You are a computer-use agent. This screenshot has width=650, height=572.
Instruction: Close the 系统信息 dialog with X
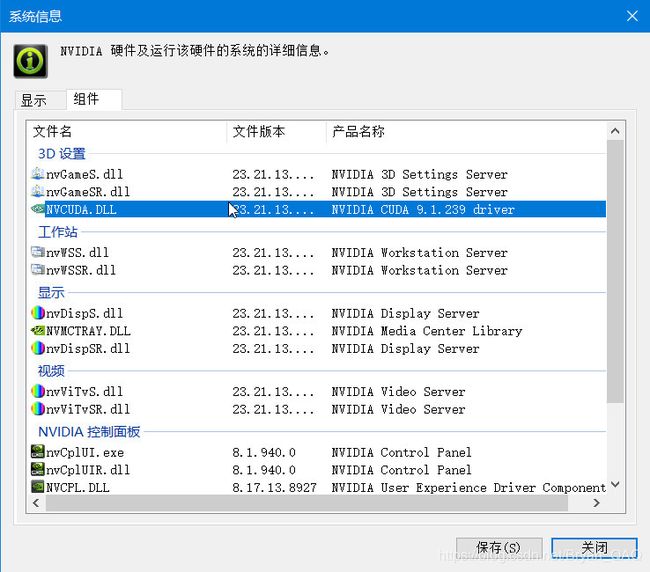632,16
